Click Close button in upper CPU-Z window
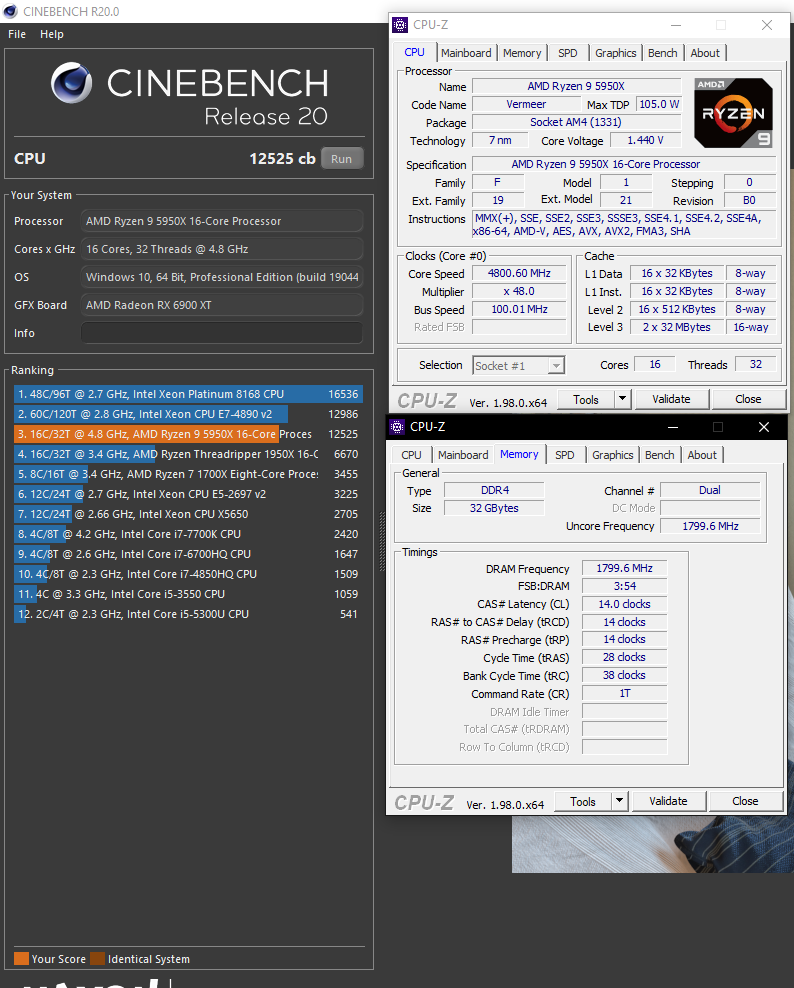Screen dimensions: 794x988 click(x=748, y=399)
